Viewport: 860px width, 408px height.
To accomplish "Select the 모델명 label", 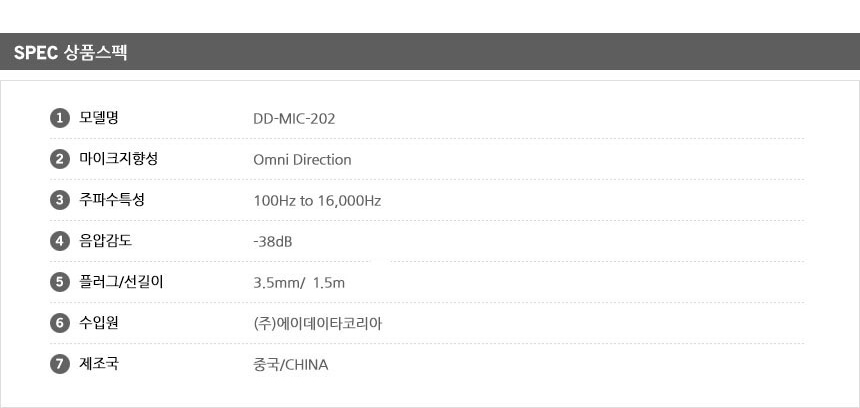I will coord(99,118).
